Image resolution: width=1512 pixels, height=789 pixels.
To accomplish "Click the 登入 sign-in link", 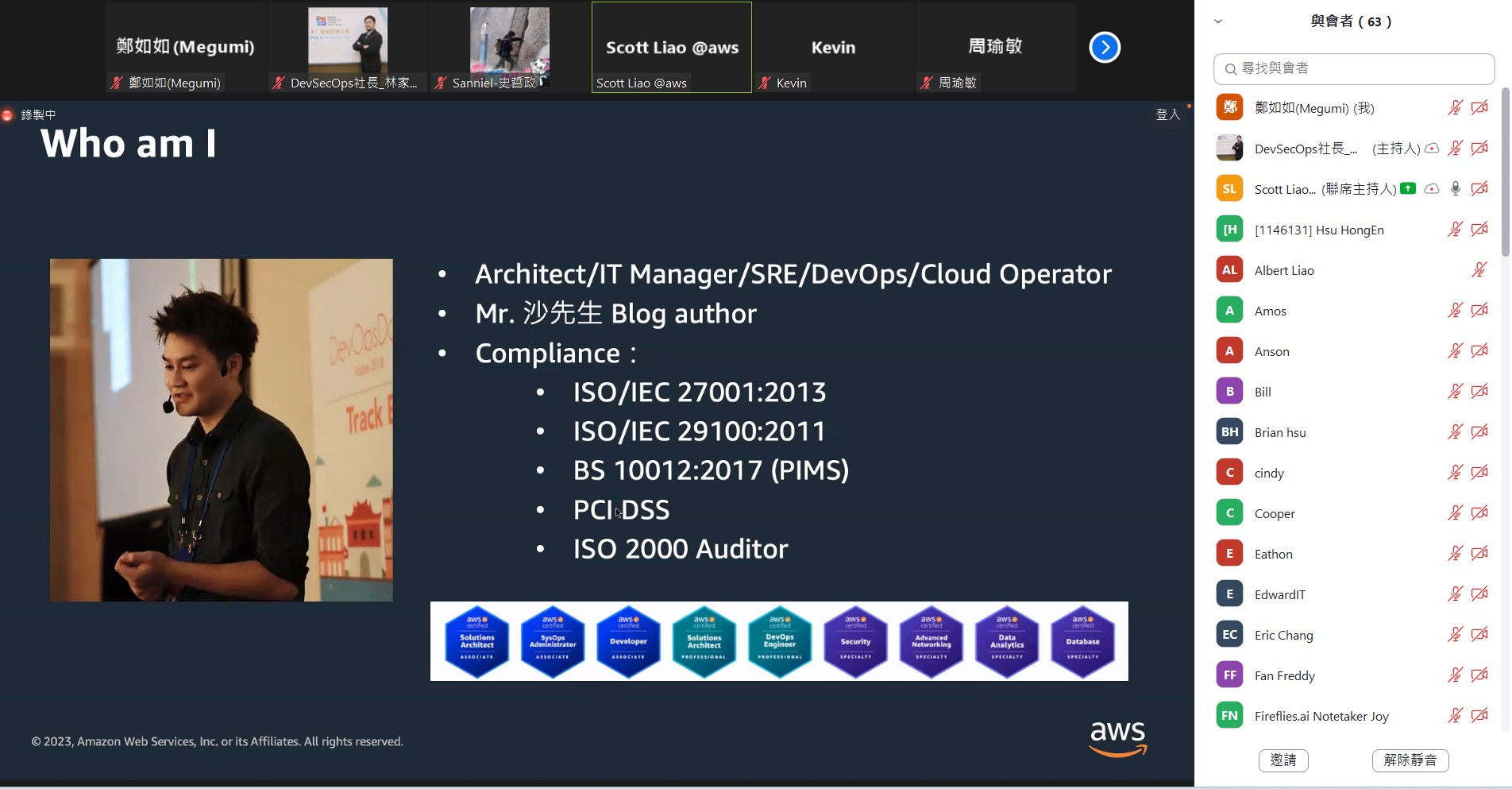I will pyautogui.click(x=1167, y=115).
